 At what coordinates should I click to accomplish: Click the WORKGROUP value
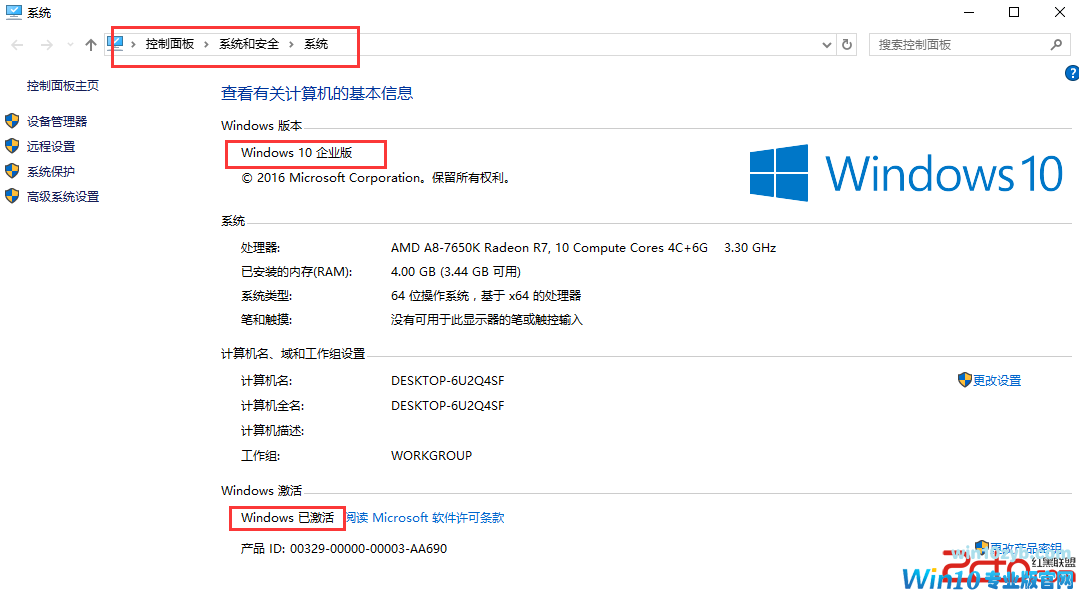click(x=431, y=455)
